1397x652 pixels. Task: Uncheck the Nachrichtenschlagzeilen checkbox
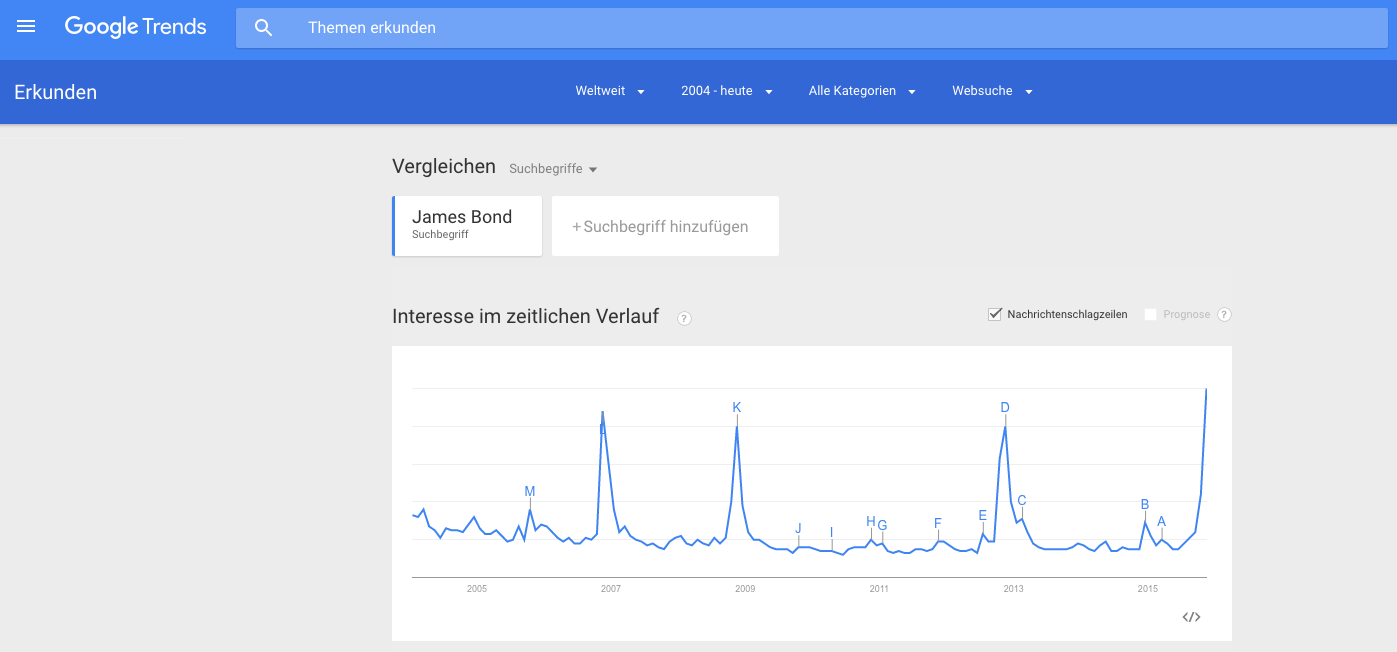[x=995, y=314]
